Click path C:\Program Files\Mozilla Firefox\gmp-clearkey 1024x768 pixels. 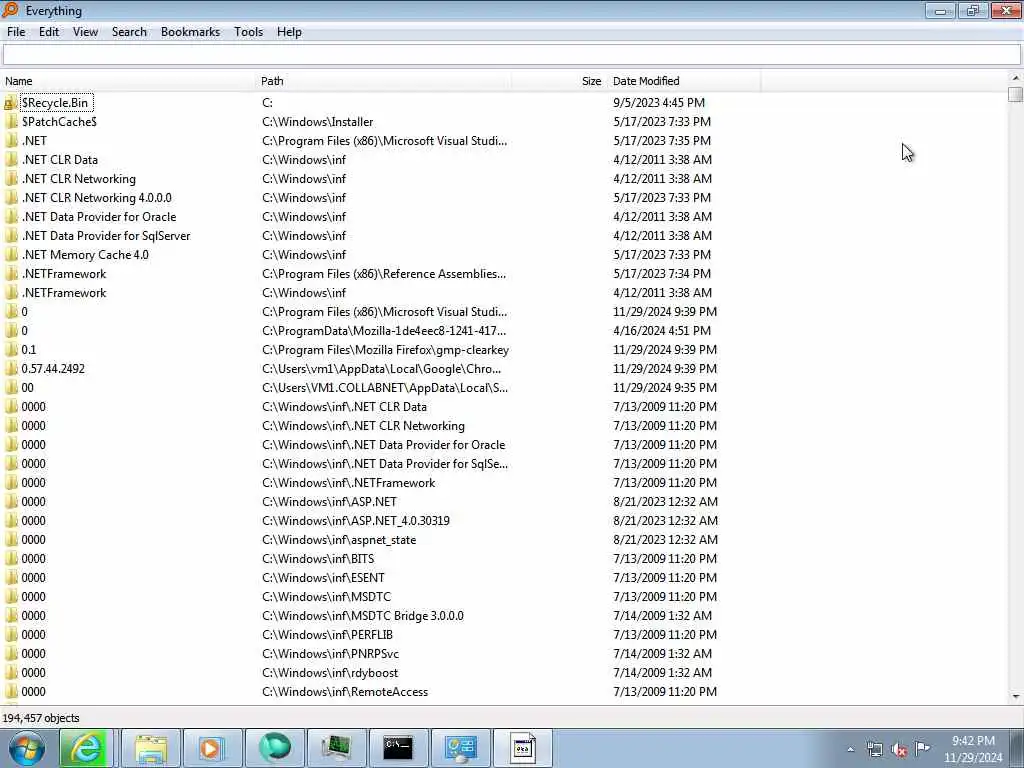tap(385, 350)
